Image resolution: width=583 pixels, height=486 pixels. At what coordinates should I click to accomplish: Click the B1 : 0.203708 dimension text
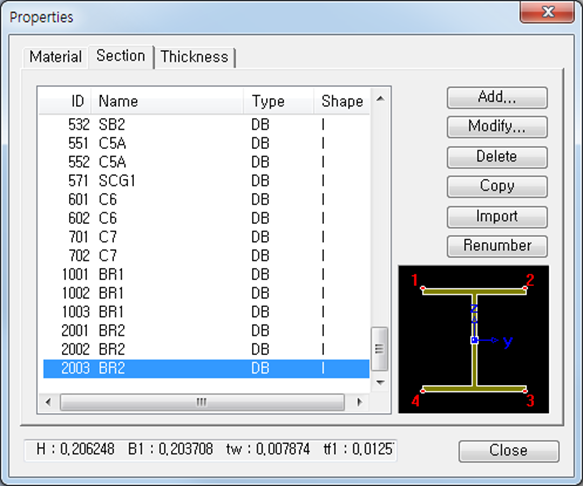pos(171,450)
